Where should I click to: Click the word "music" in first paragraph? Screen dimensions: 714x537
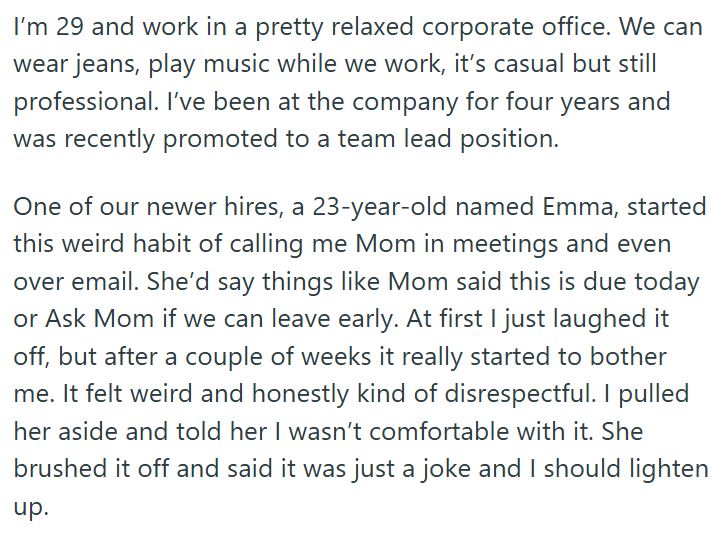pos(237,64)
